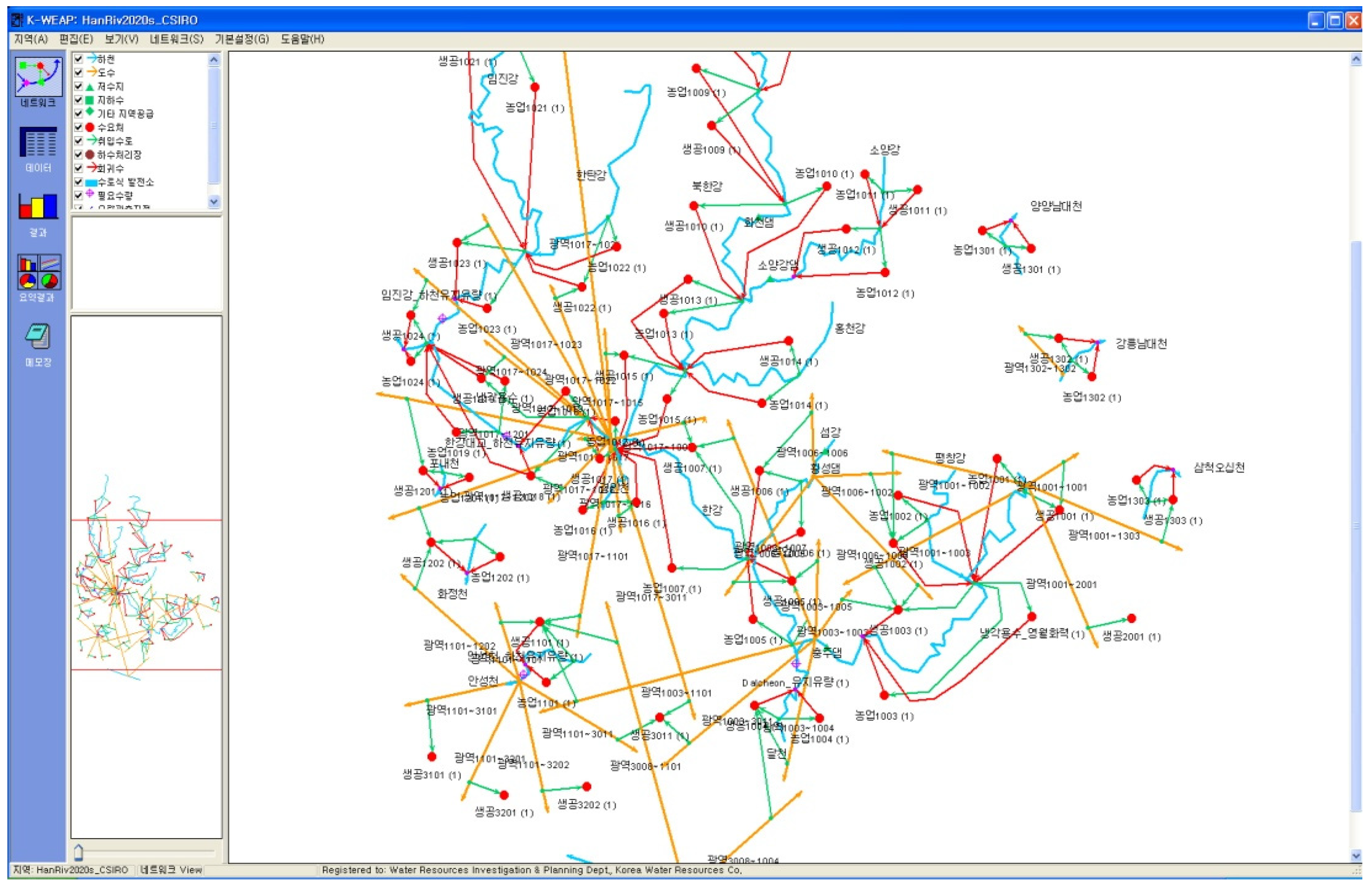Open the 네트워크(S) menu
The image size is (1372, 886).
point(176,39)
